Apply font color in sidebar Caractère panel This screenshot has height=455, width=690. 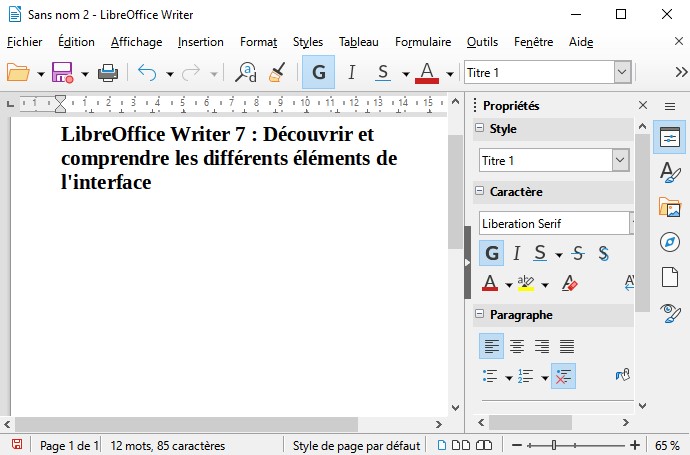click(x=490, y=283)
